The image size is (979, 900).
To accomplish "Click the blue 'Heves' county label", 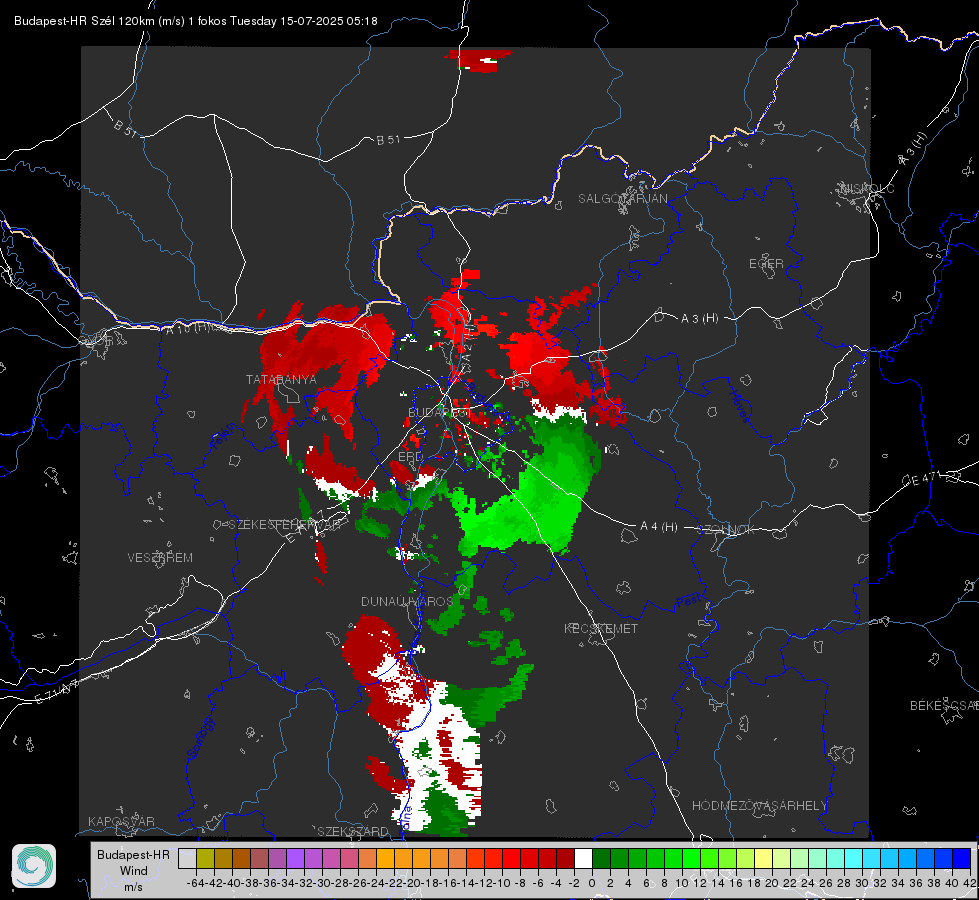I will 739,407.
